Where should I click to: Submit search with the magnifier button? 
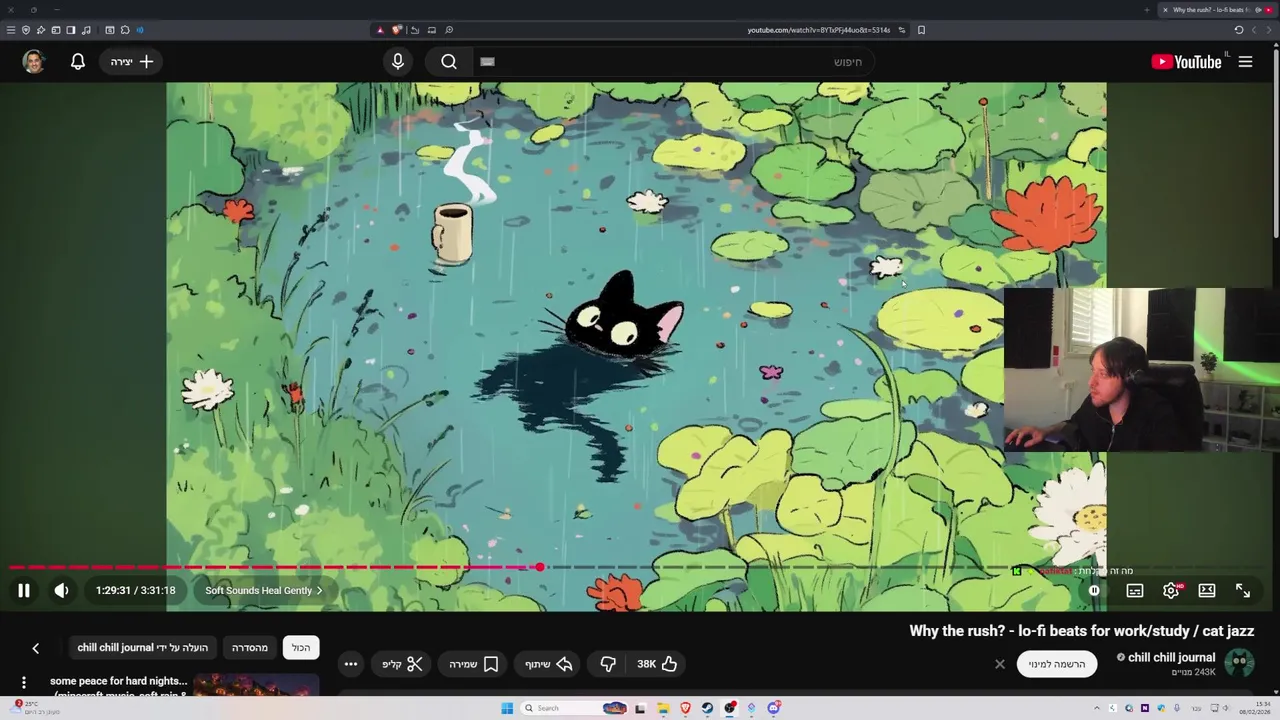[x=449, y=62]
